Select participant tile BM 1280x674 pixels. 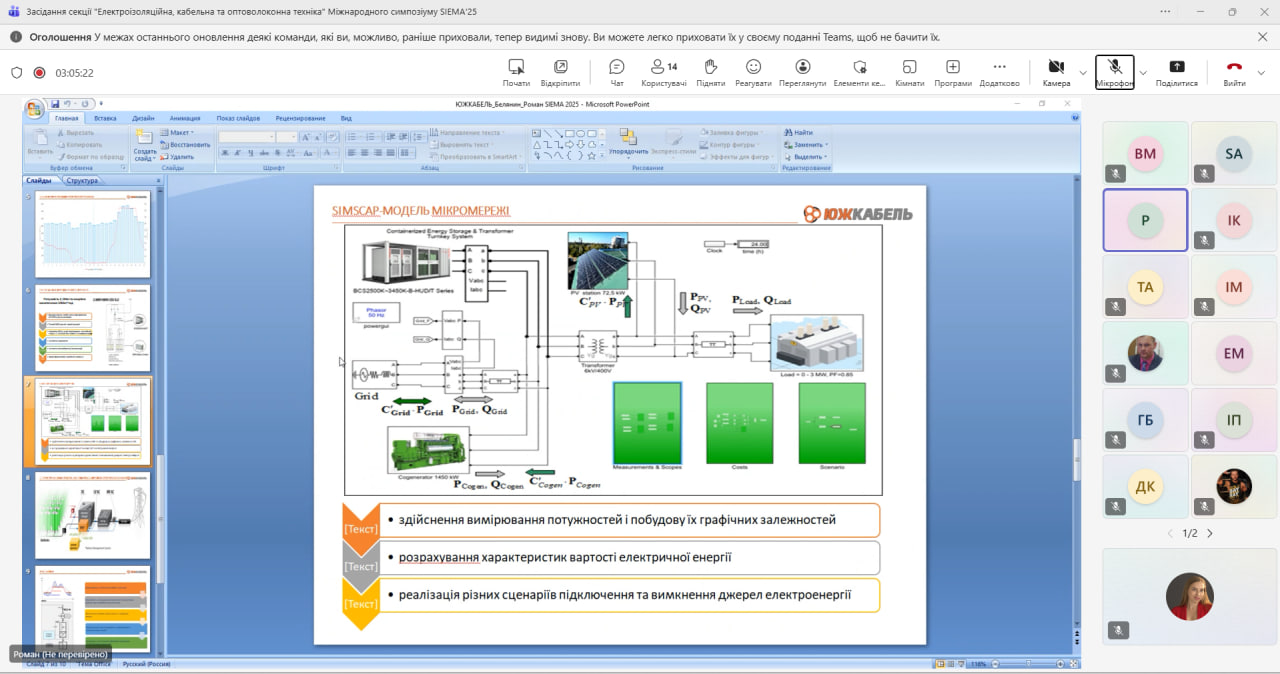point(1145,153)
